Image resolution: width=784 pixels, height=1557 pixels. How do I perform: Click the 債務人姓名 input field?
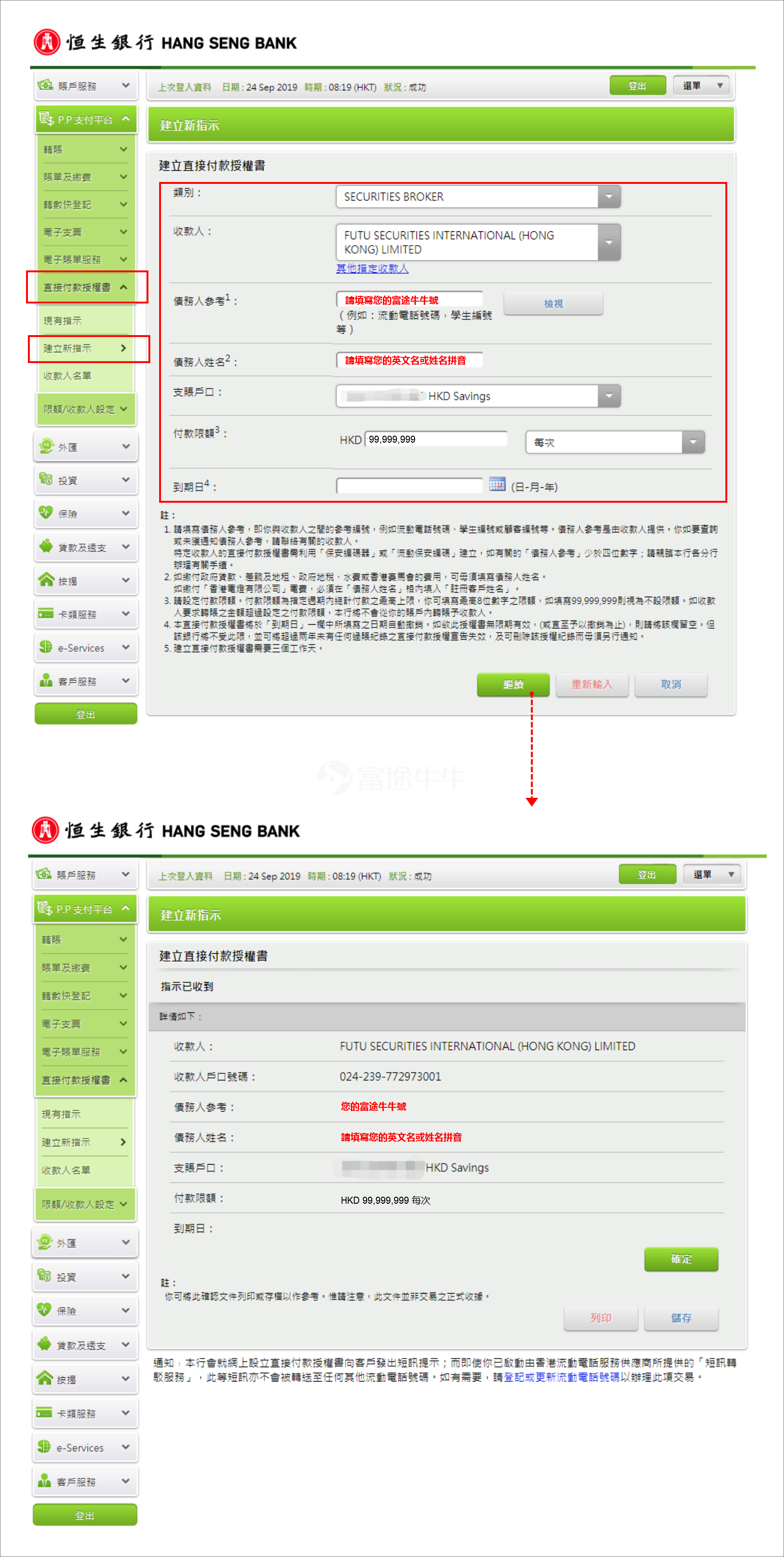pos(409,360)
